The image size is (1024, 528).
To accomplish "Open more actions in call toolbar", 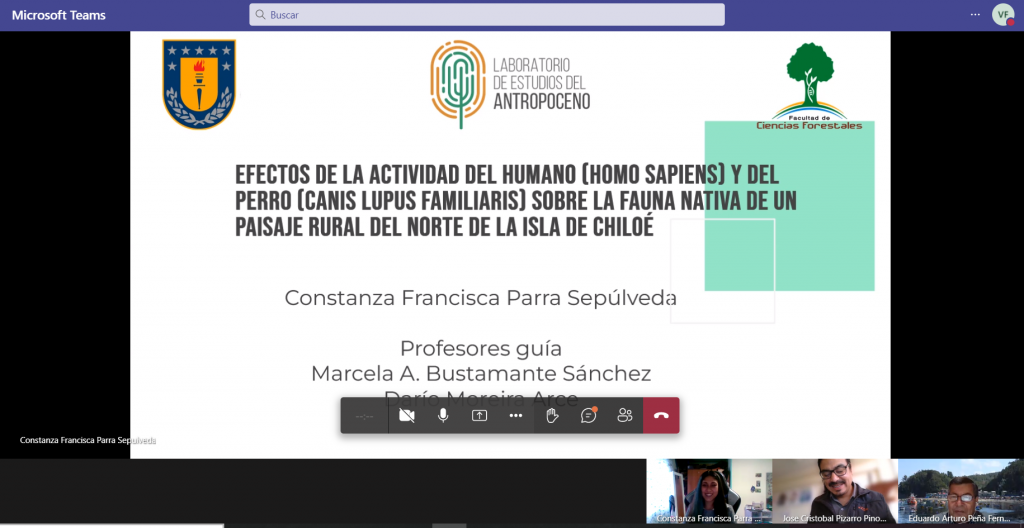I will pos(516,416).
